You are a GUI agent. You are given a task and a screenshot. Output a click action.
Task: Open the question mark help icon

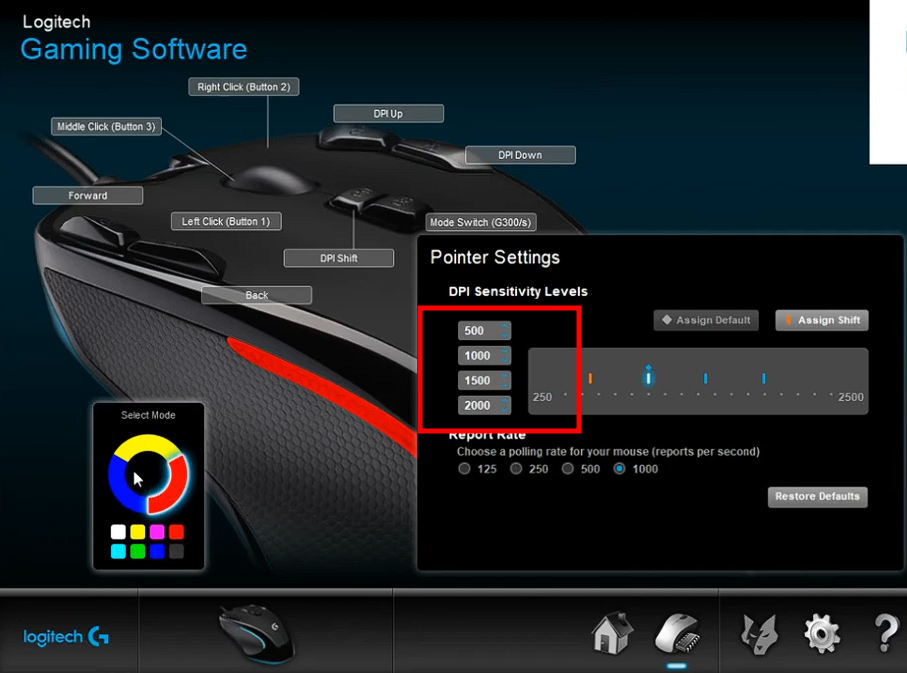[886, 633]
